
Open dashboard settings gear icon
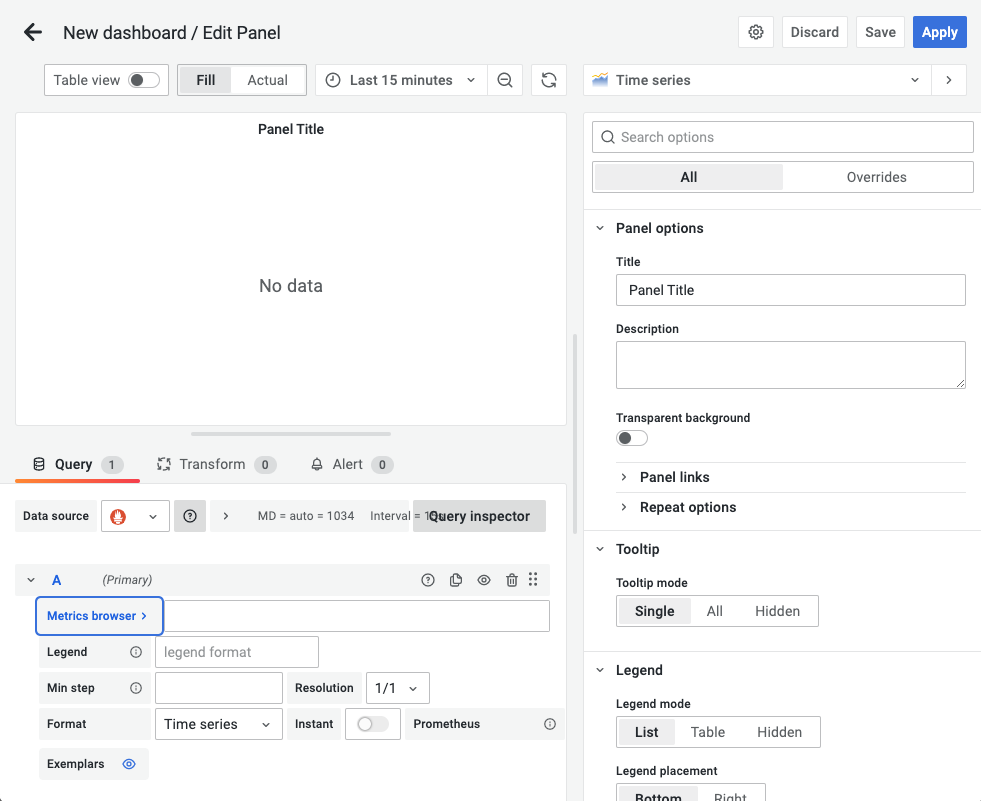(756, 32)
